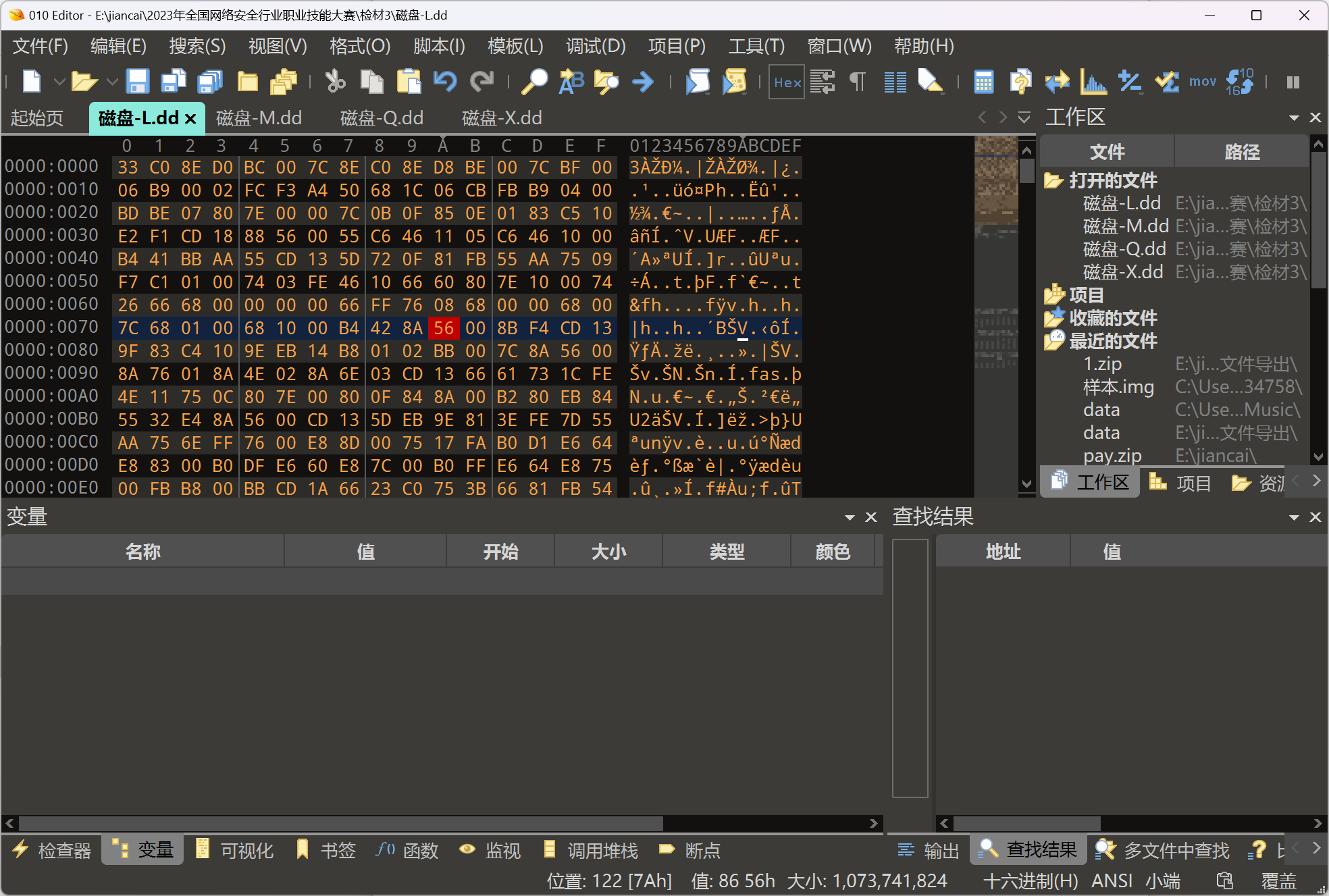Click the Save floppy disk icon
Viewport: 1329px width, 896px height.
point(138,82)
